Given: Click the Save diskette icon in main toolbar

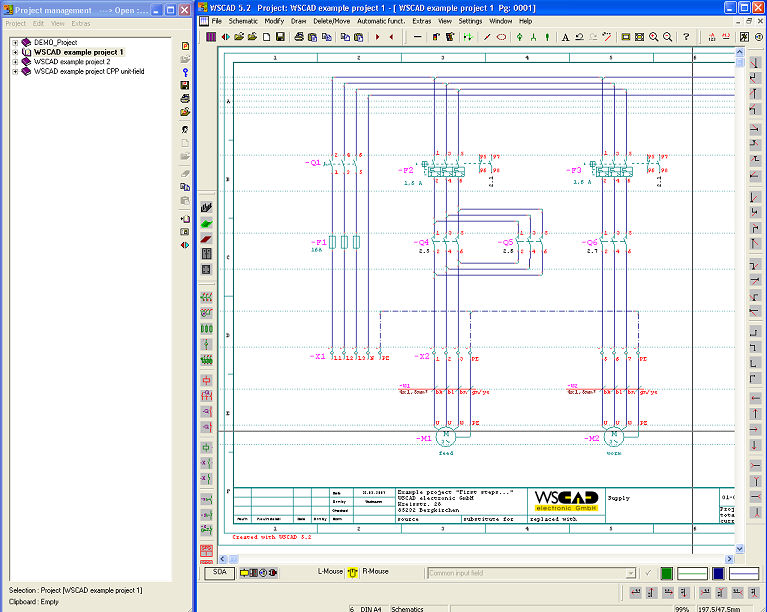Looking at the screenshot, I should 280,37.
